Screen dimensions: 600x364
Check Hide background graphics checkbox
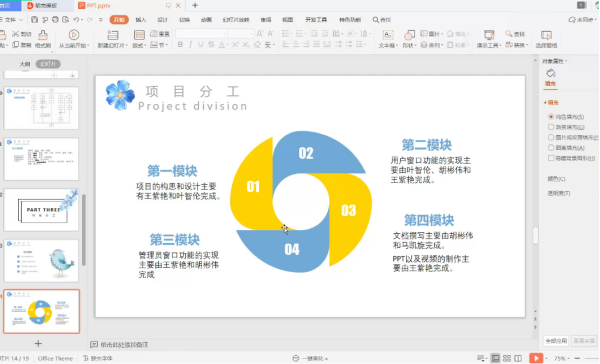pos(551,158)
